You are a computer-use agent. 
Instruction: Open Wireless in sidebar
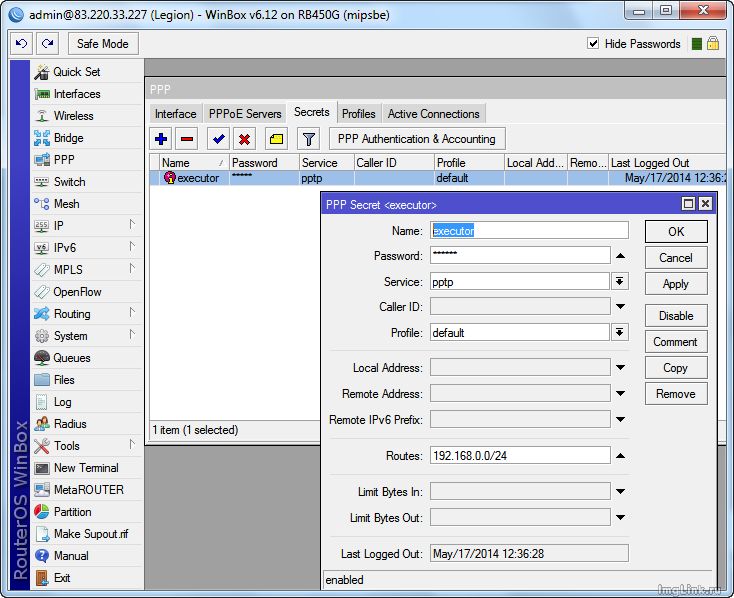pos(87,116)
